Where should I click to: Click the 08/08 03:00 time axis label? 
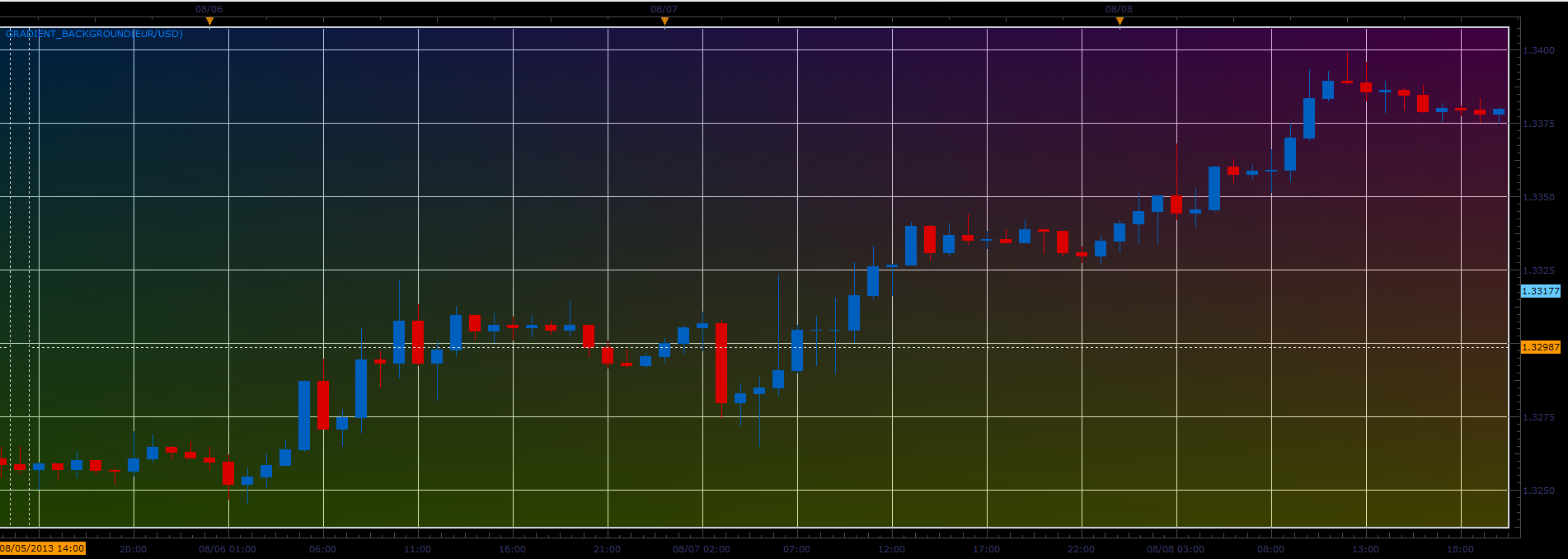(x=1176, y=549)
